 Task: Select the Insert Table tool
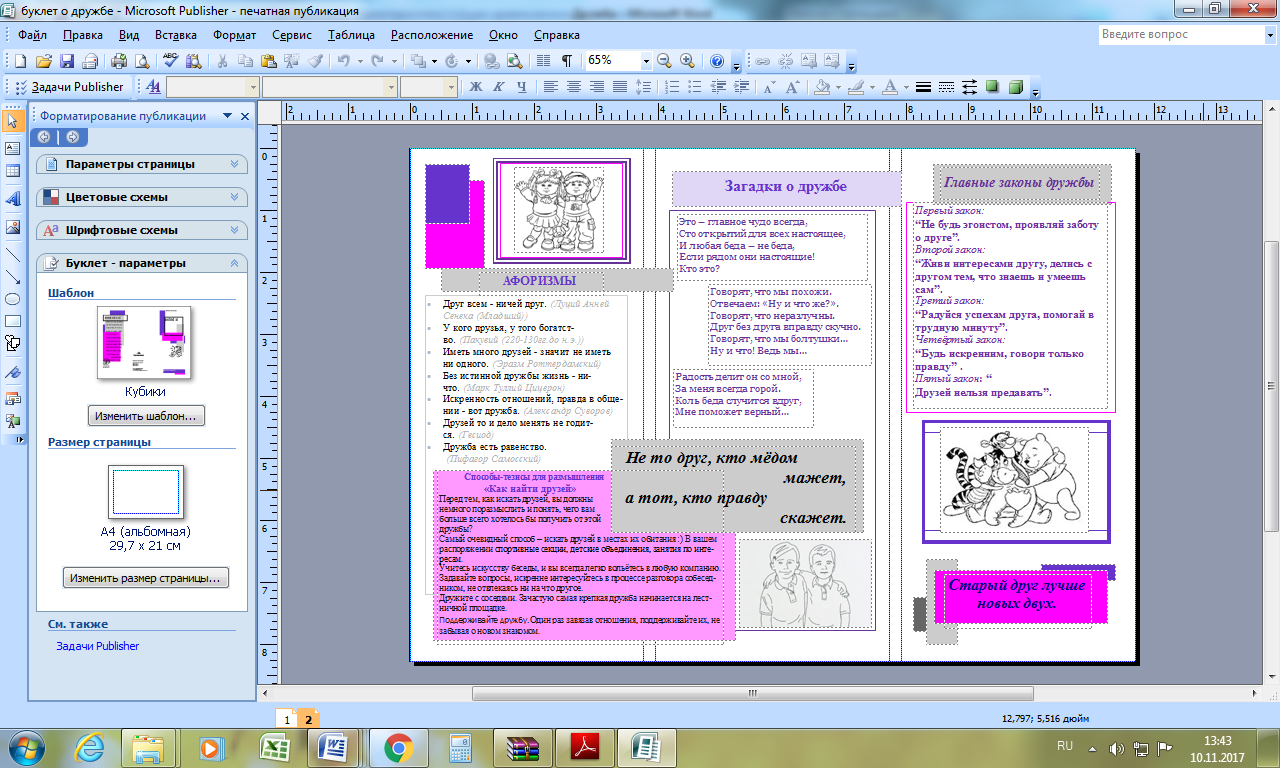click(x=13, y=172)
